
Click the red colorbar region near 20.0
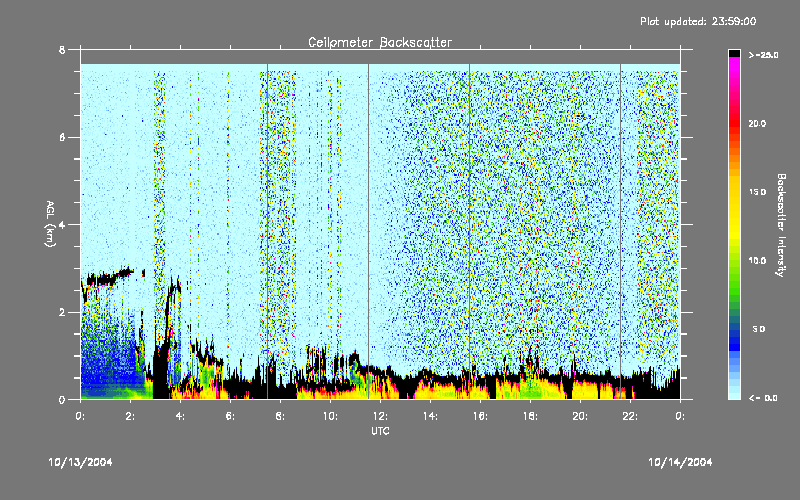pyautogui.click(x=734, y=124)
